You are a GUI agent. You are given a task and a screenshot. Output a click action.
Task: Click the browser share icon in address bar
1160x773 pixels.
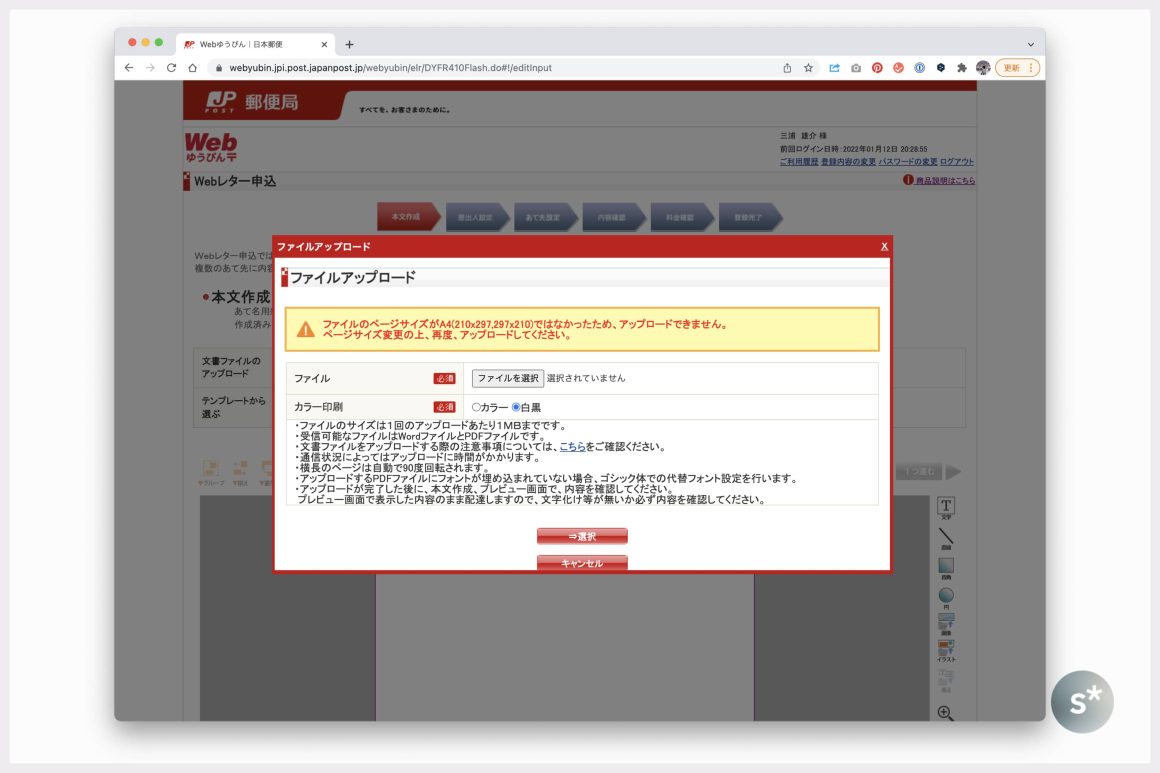(x=787, y=68)
